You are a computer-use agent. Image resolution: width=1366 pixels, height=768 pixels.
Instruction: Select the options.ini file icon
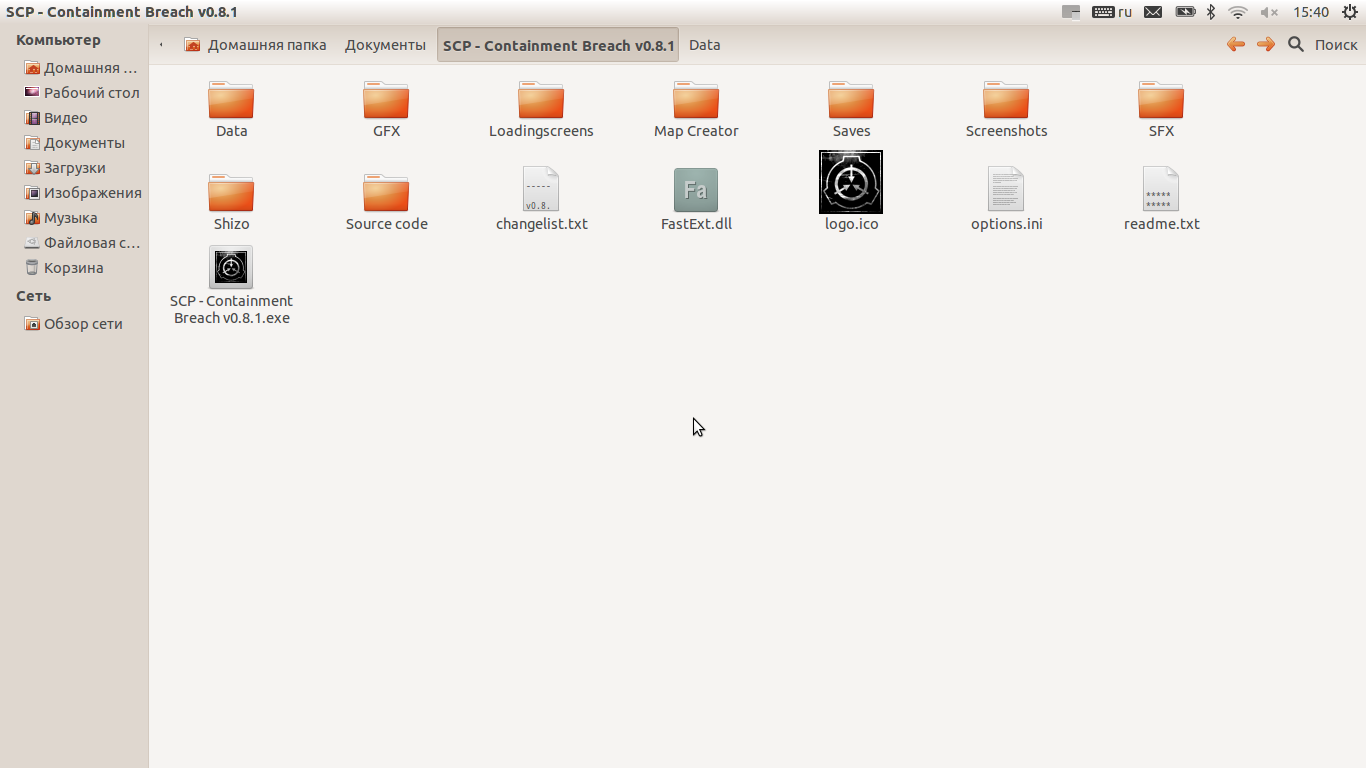tap(1006, 190)
